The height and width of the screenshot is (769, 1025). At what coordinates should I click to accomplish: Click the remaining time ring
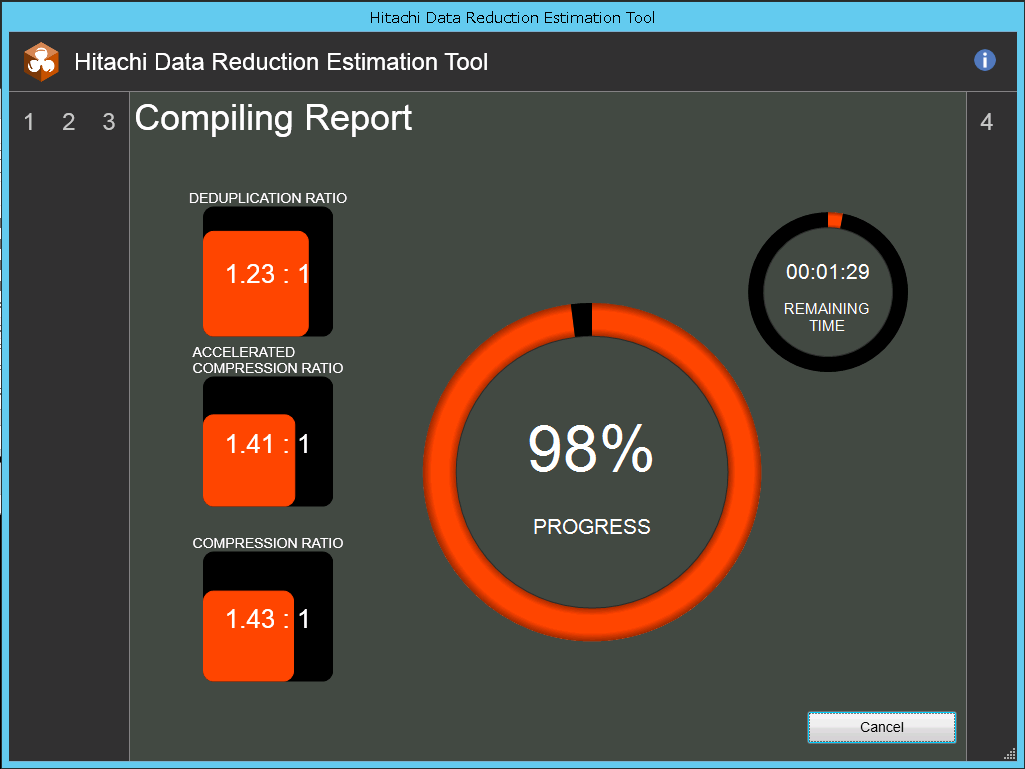coord(828,292)
